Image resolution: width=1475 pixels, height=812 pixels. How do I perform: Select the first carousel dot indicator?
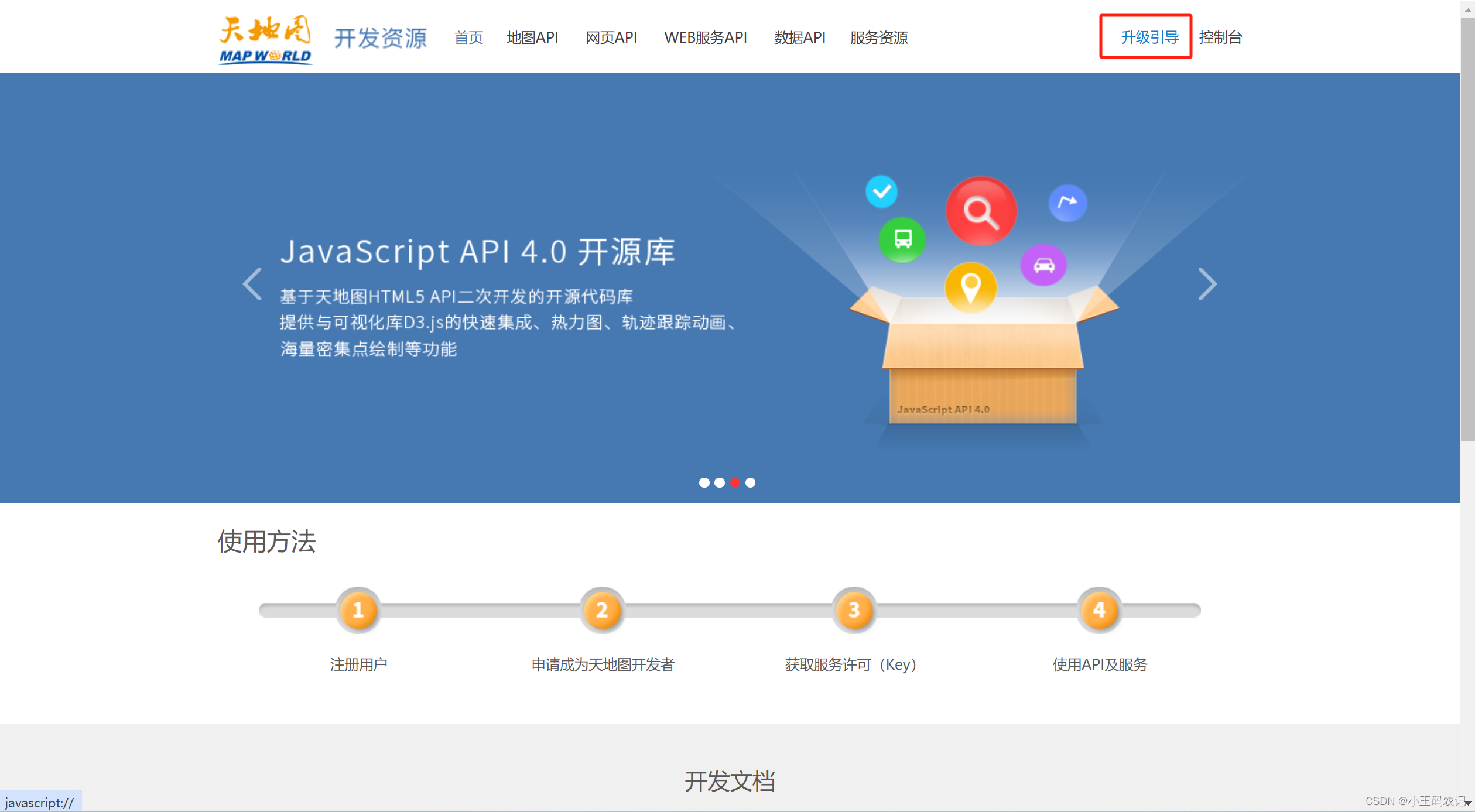(x=704, y=482)
